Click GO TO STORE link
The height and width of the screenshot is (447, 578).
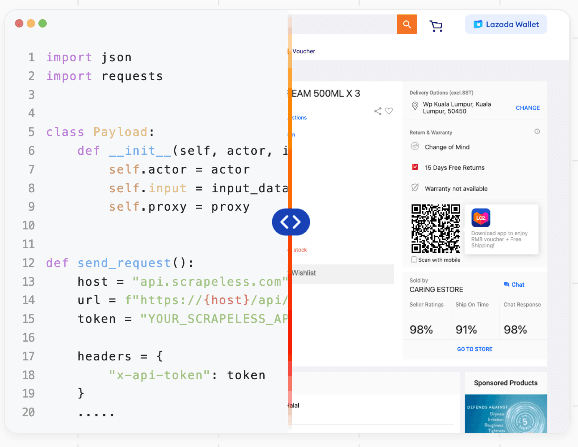[x=475, y=349]
